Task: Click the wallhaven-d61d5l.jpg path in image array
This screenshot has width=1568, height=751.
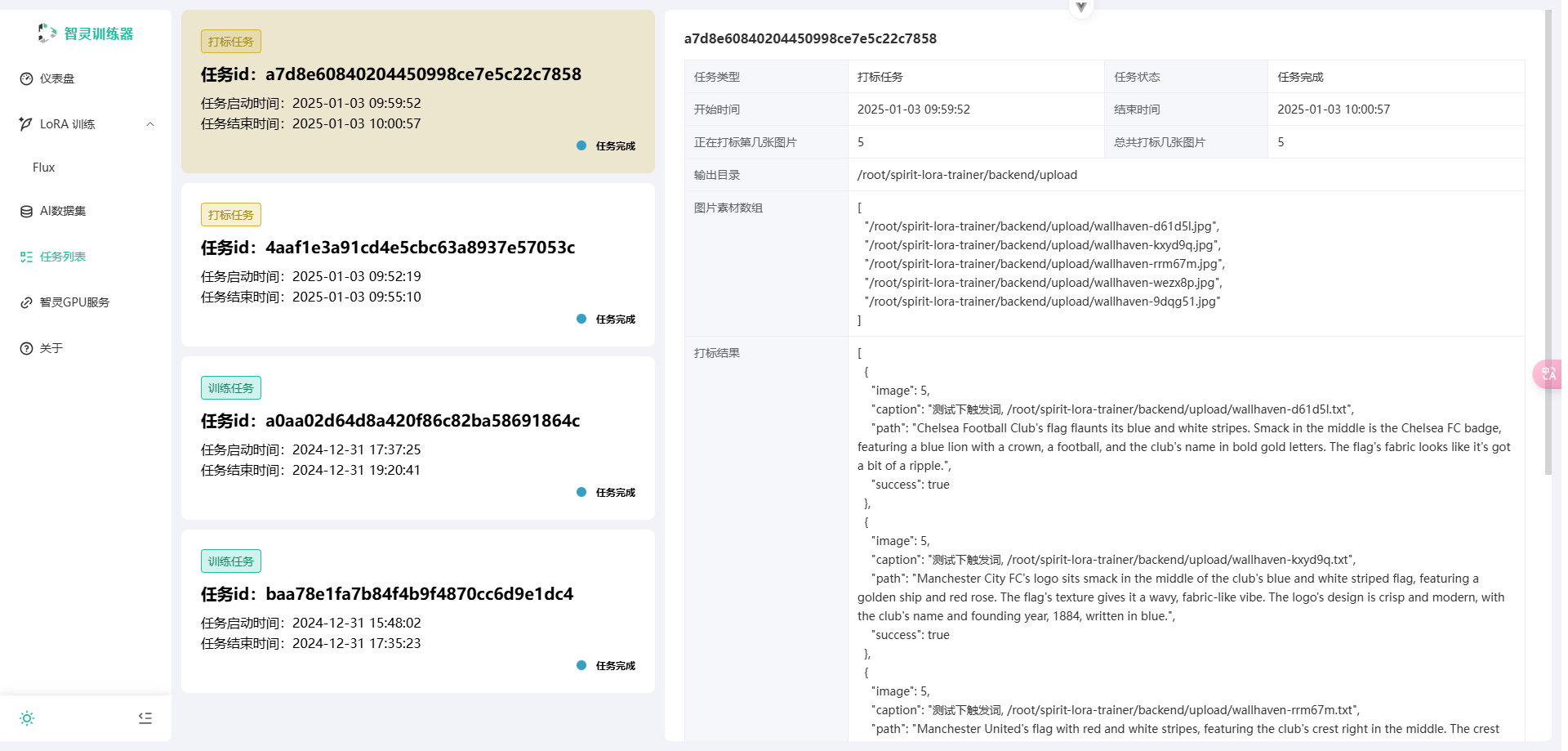Action: (1042, 226)
